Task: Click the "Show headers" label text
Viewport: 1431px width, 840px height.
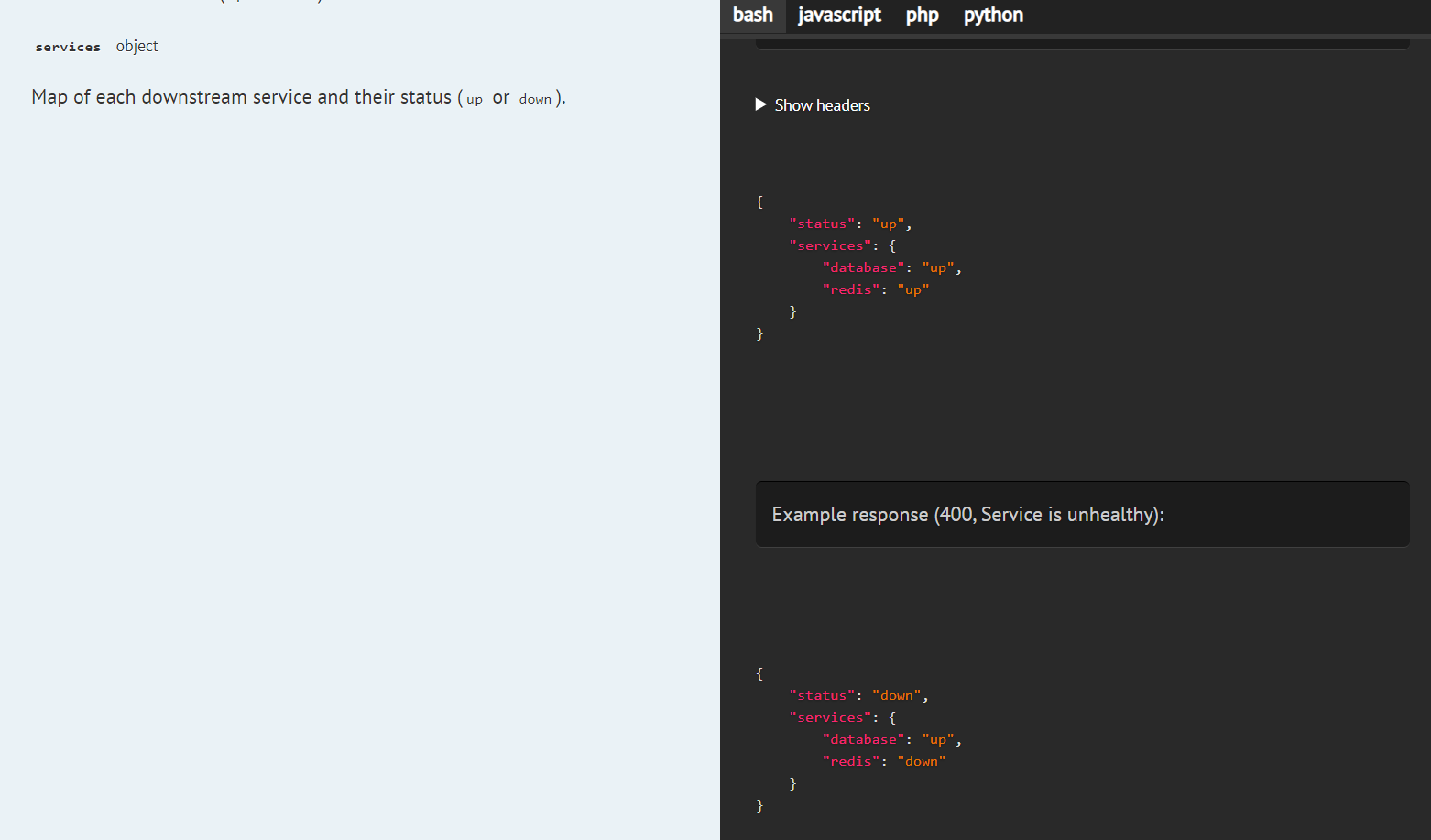Action: coord(822,105)
